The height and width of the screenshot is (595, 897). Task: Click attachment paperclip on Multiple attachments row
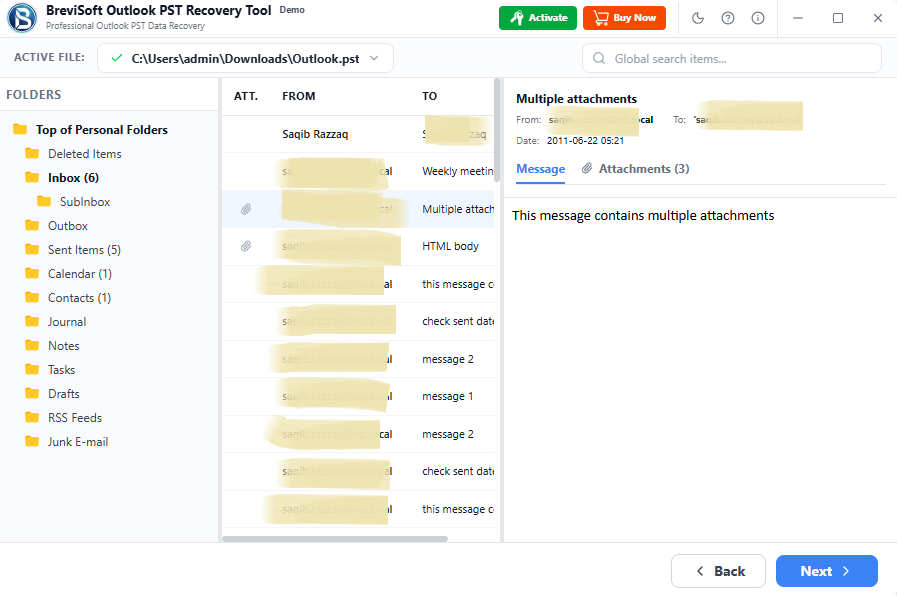pos(246,209)
